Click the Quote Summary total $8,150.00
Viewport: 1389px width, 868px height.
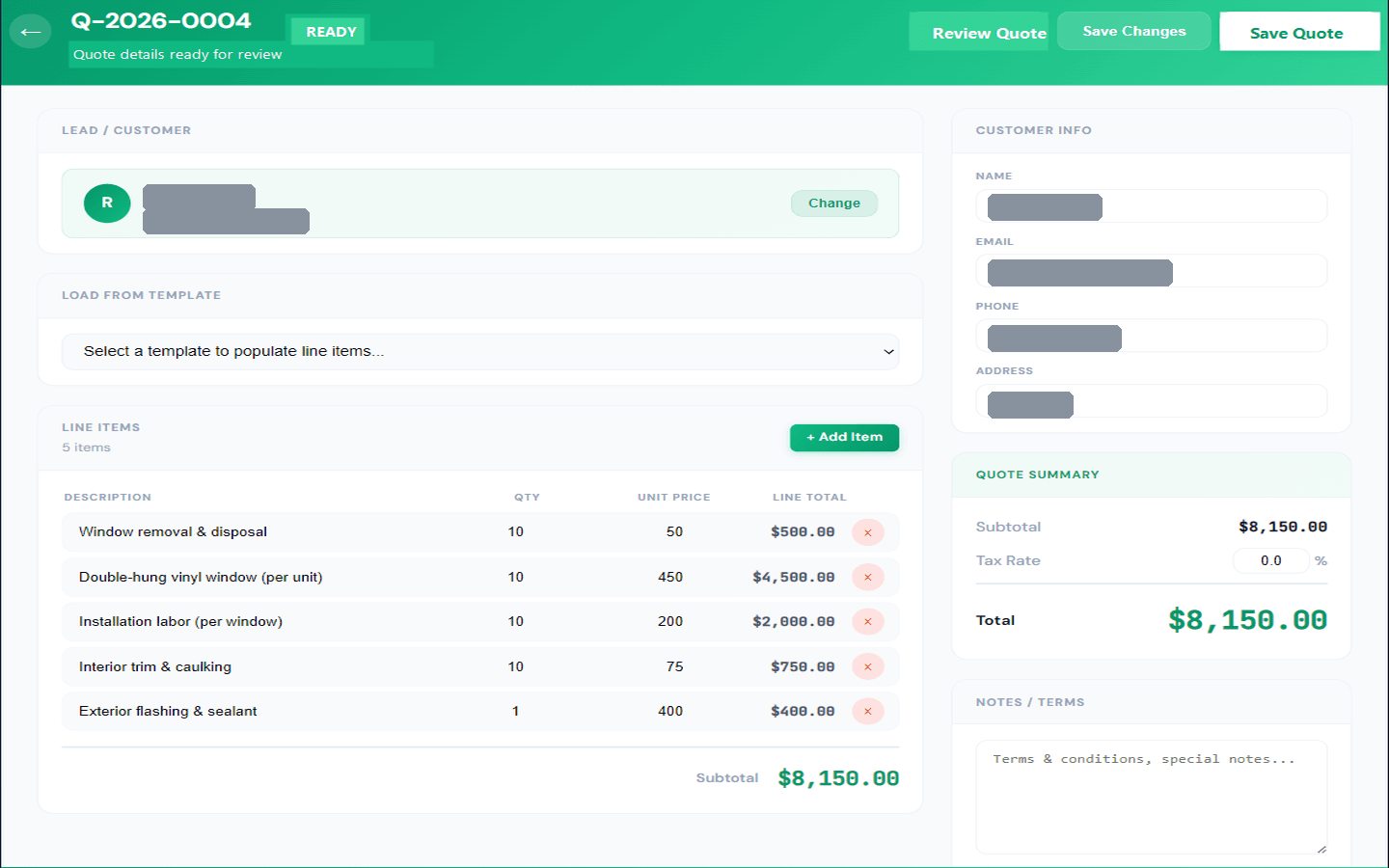(1247, 620)
